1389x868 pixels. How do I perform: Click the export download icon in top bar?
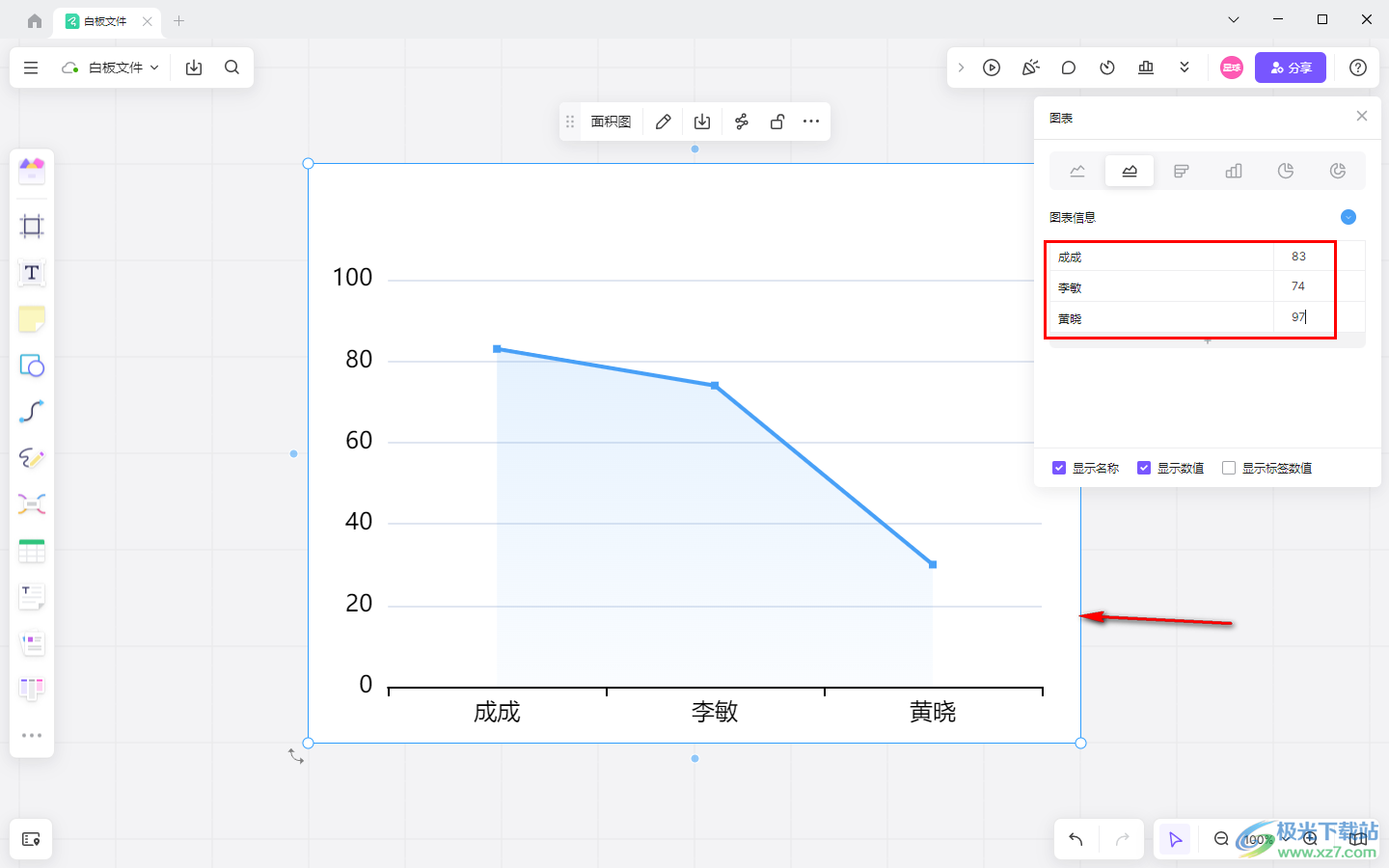tap(194, 68)
